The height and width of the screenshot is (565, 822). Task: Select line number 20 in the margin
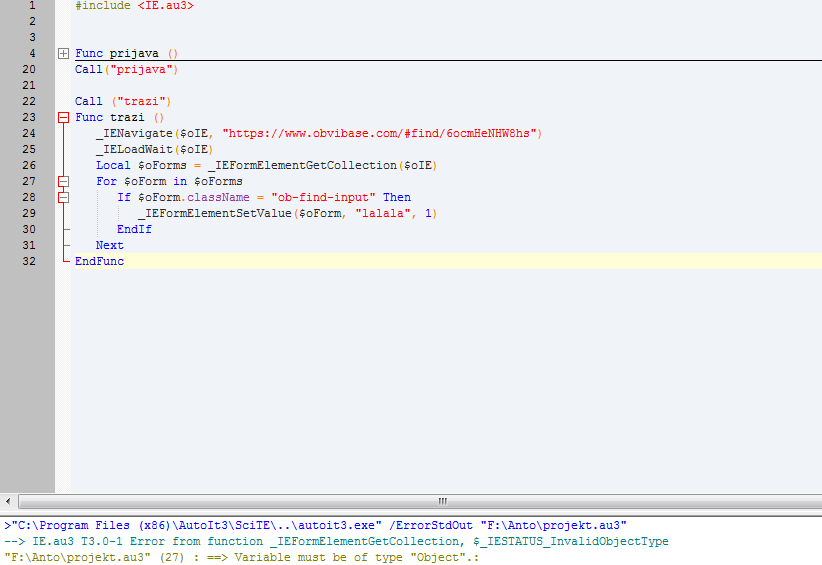tap(29, 69)
